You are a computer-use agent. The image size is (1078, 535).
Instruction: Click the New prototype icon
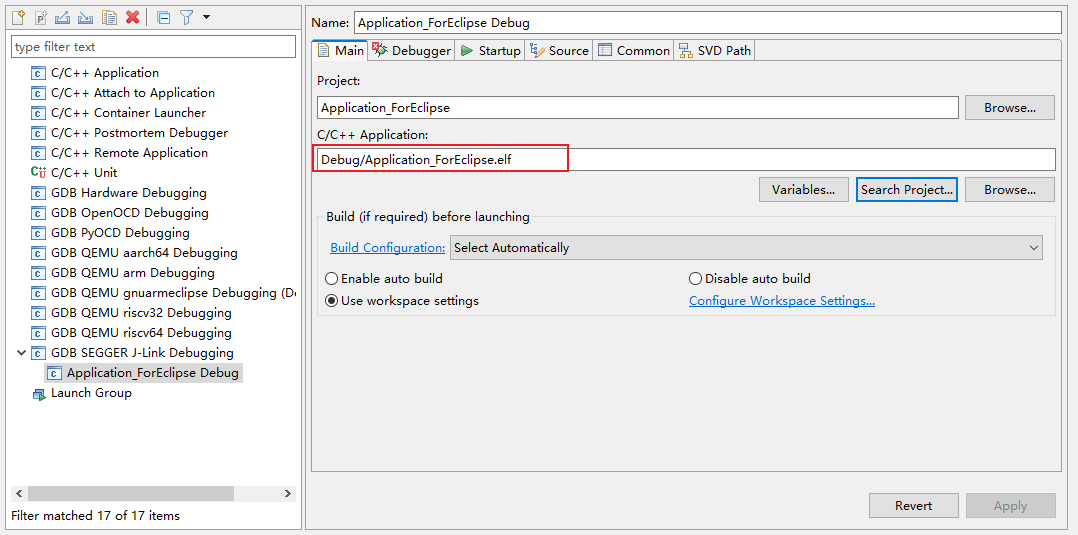tap(41, 17)
